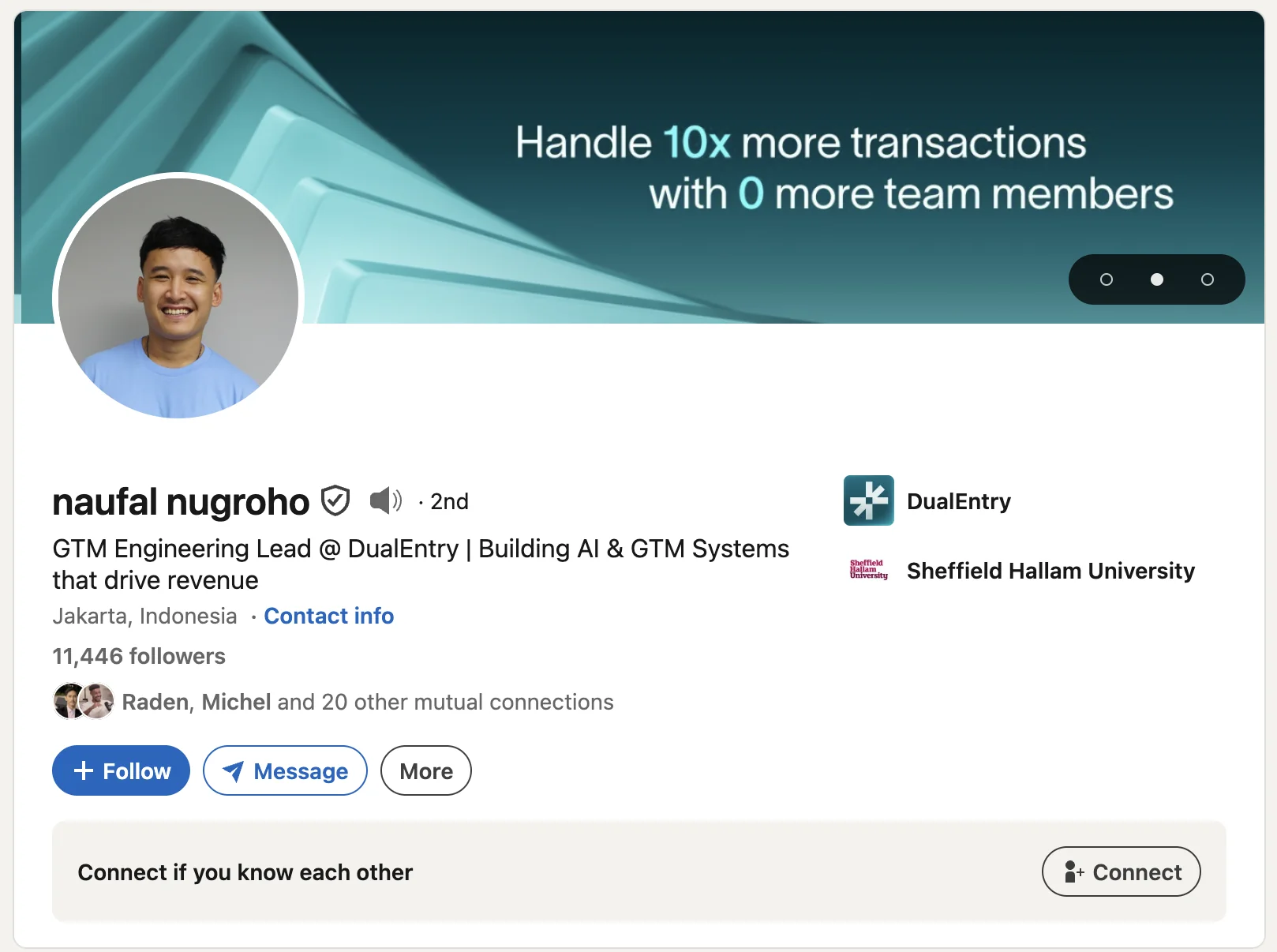Click the banner text 'Handle 10x more transactions'
Screen dimensions: 1277x952
pyautogui.click(x=801, y=143)
